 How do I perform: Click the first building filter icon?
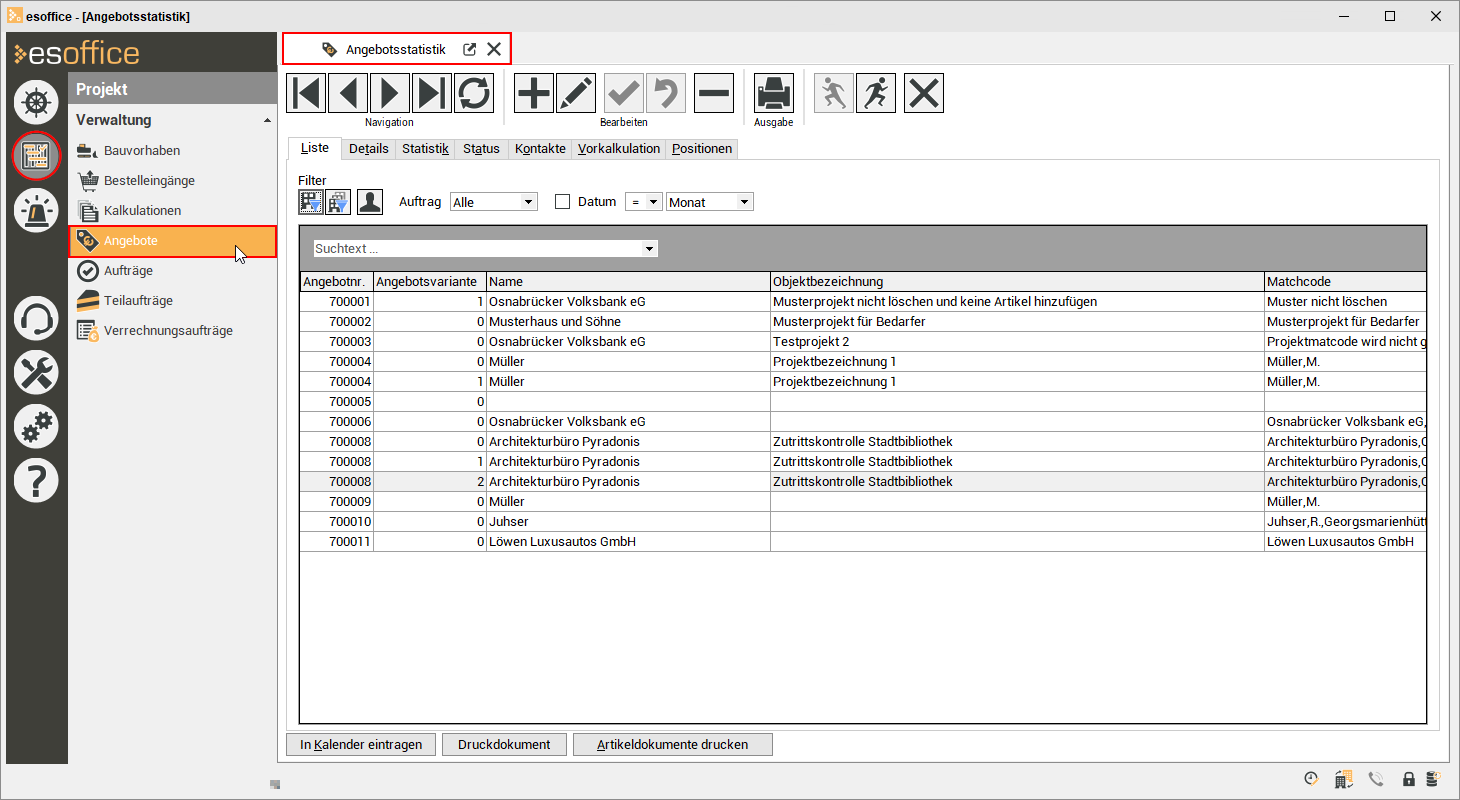click(x=311, y=202)
